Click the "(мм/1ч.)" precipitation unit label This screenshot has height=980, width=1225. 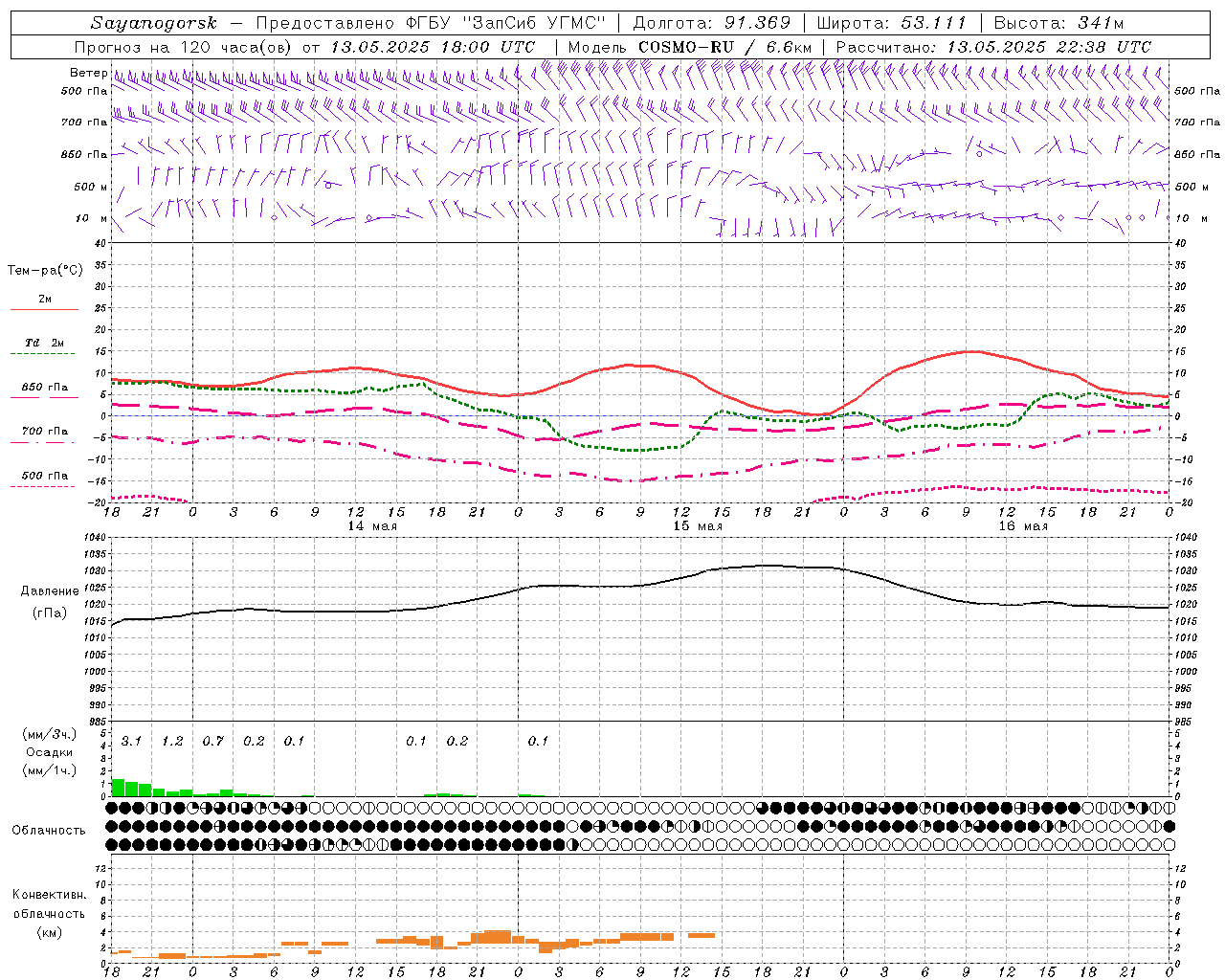point(49,771)
